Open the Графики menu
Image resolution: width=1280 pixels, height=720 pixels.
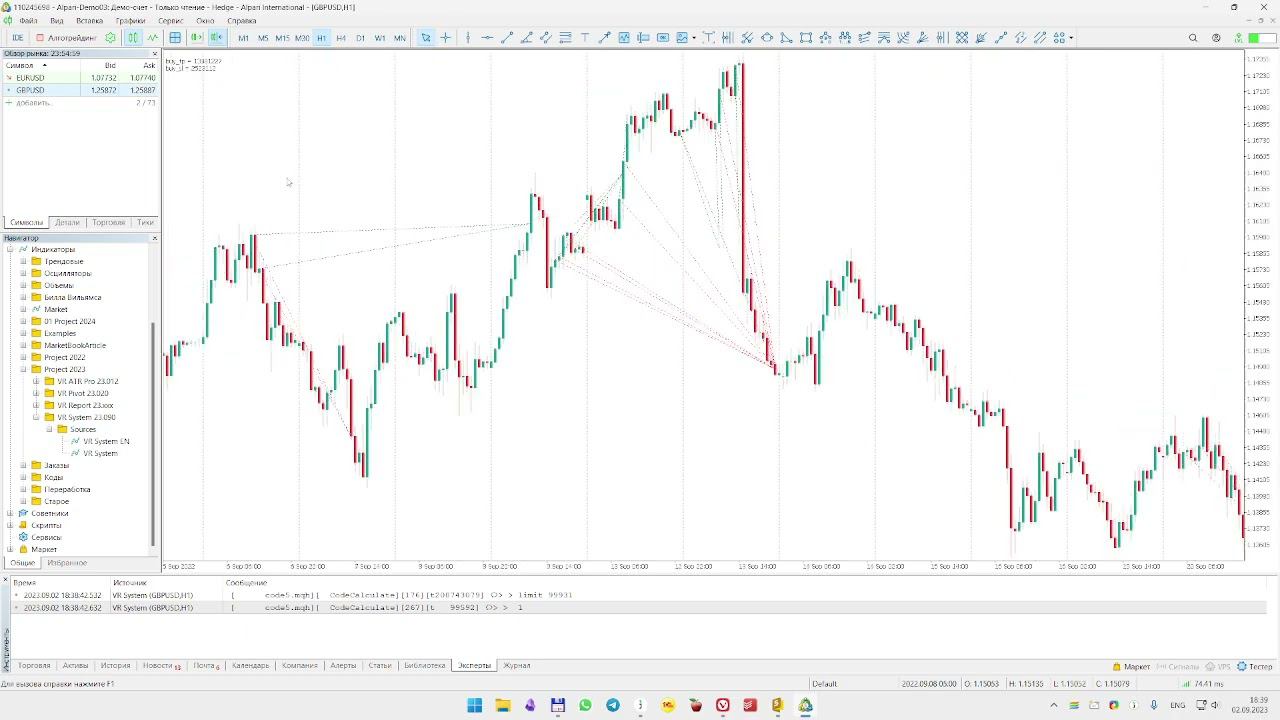(x=130, y=20)
